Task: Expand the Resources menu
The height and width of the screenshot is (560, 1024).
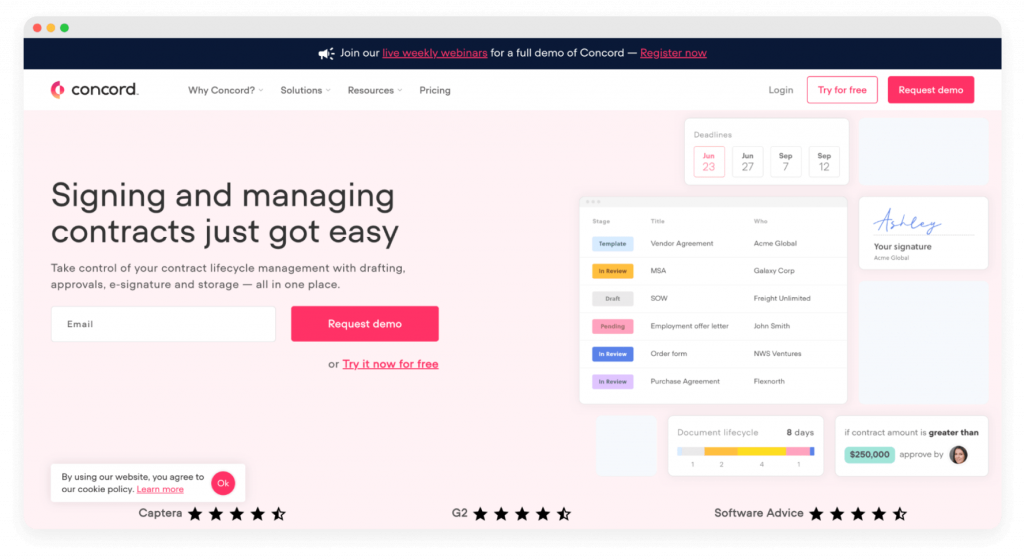Action: point(374,90)
